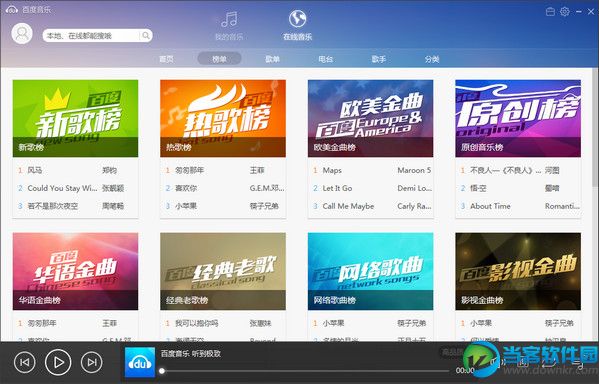Viewport: 599px width, 384px height.
Task: Open the 欧美金曲 Europe & America cover
Action: pos(371,118)
